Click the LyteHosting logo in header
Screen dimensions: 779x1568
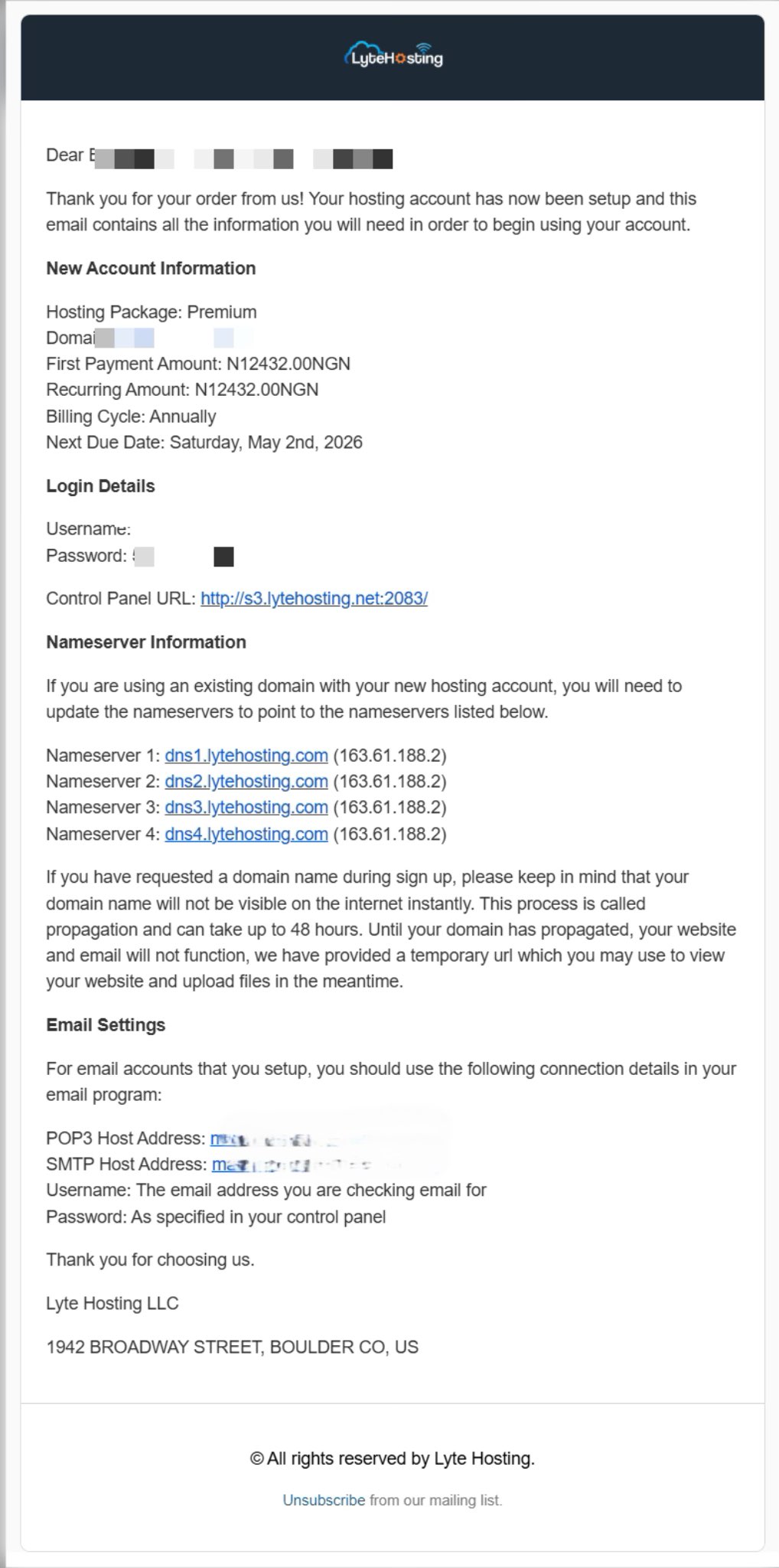pos(393,56)
